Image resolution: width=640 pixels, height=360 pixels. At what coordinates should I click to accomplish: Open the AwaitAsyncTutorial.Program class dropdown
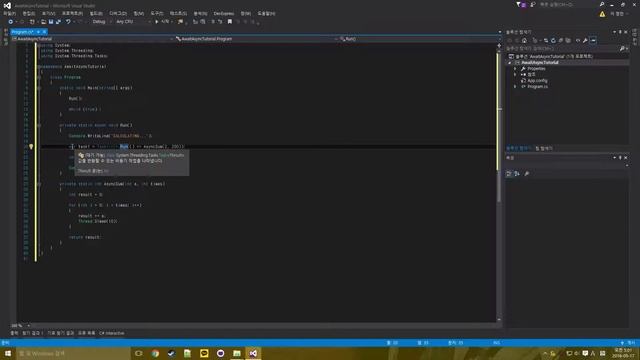(257, 39)
